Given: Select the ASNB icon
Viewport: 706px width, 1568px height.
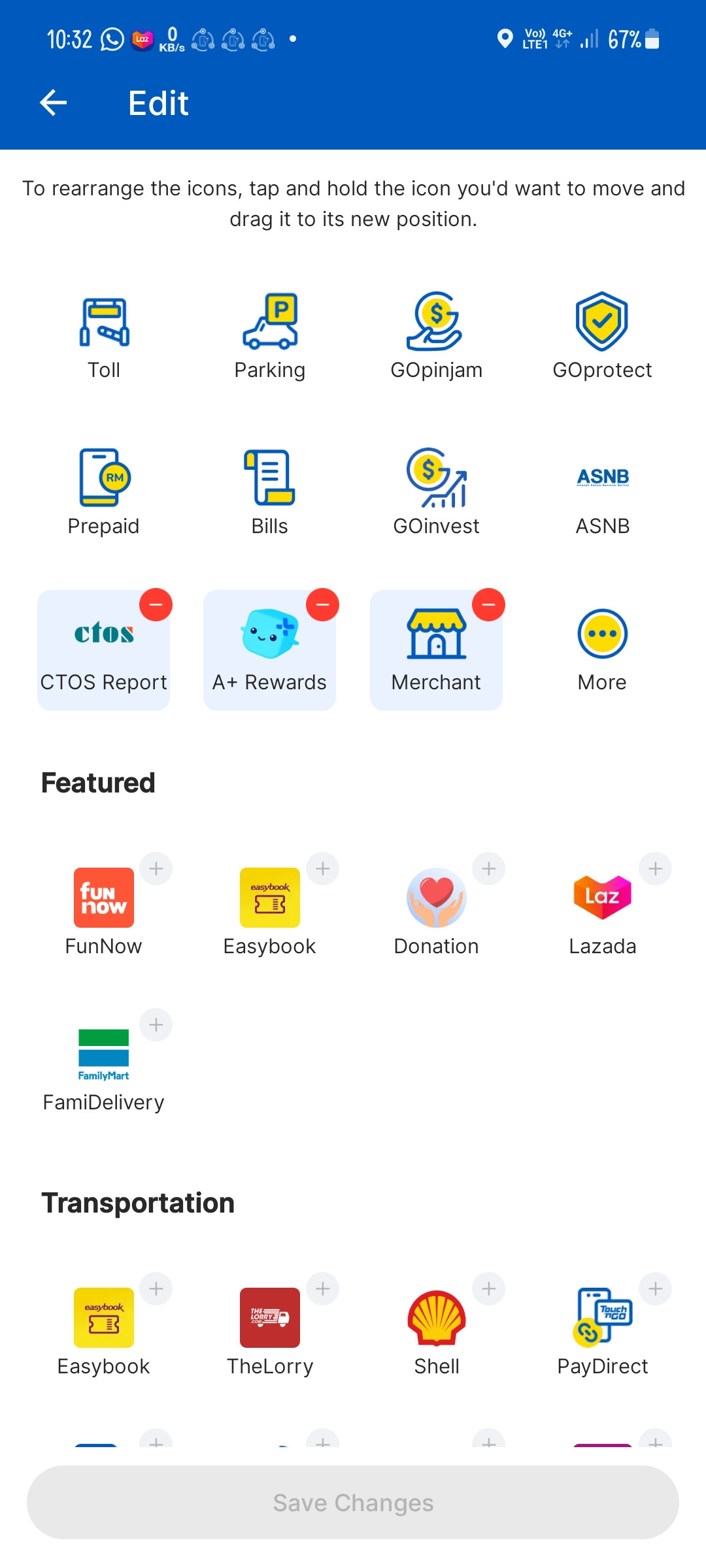Looking at the screenshot, I should click(603, 478).
